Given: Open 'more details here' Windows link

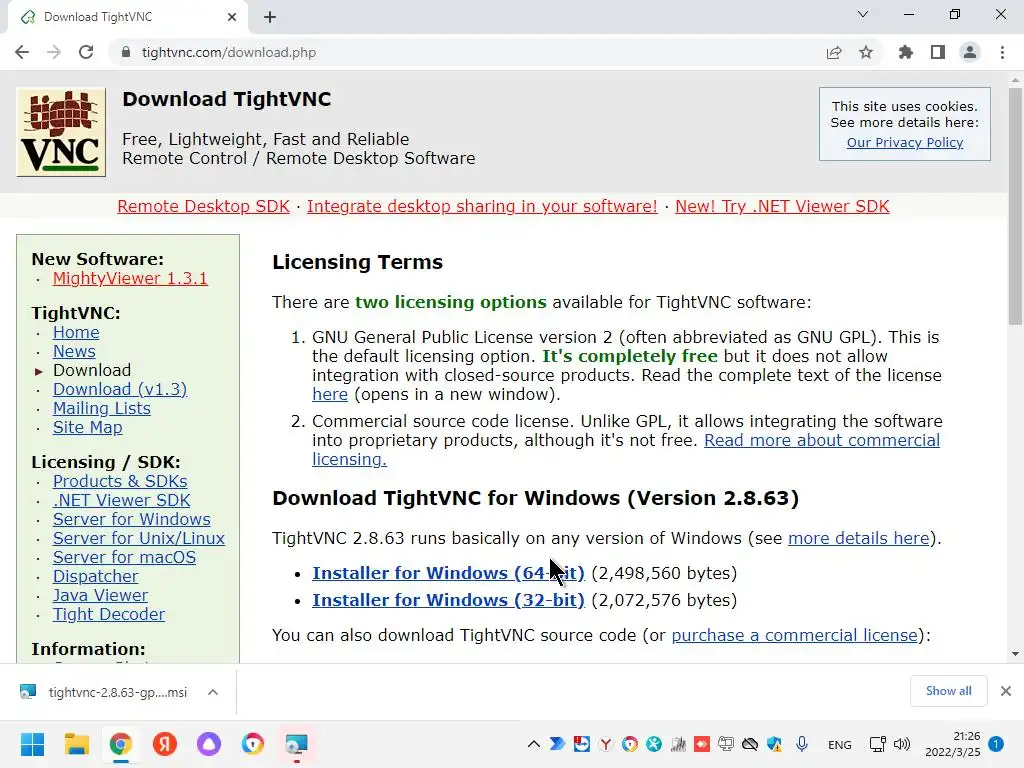Looking at the screenshot, I should click(x=858, y=538).
